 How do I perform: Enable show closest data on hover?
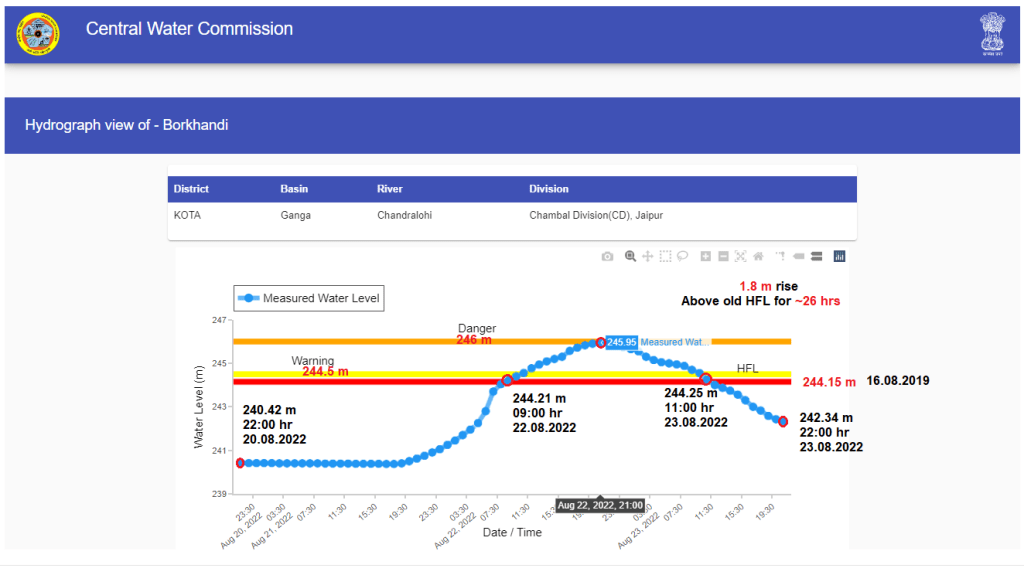tap(799, 257)
